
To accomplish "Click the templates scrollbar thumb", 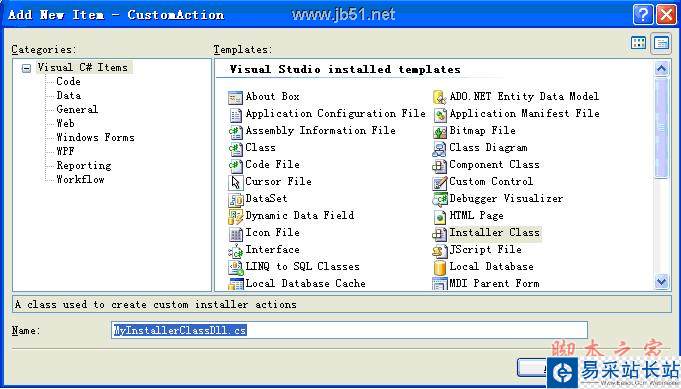I will (x=661, y=128).
